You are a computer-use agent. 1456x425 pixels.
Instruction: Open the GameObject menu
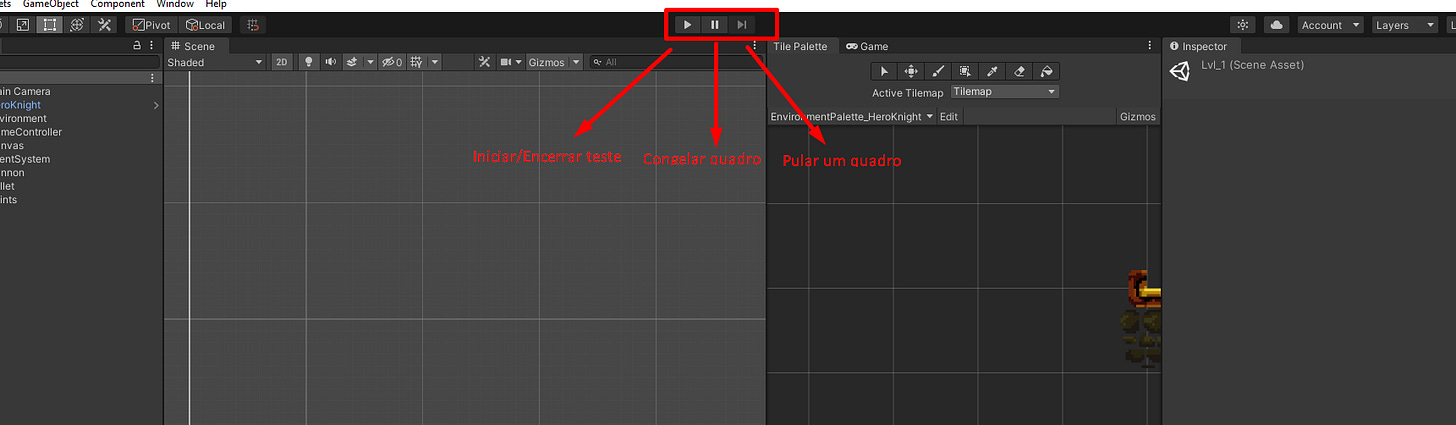coord(51,4)
